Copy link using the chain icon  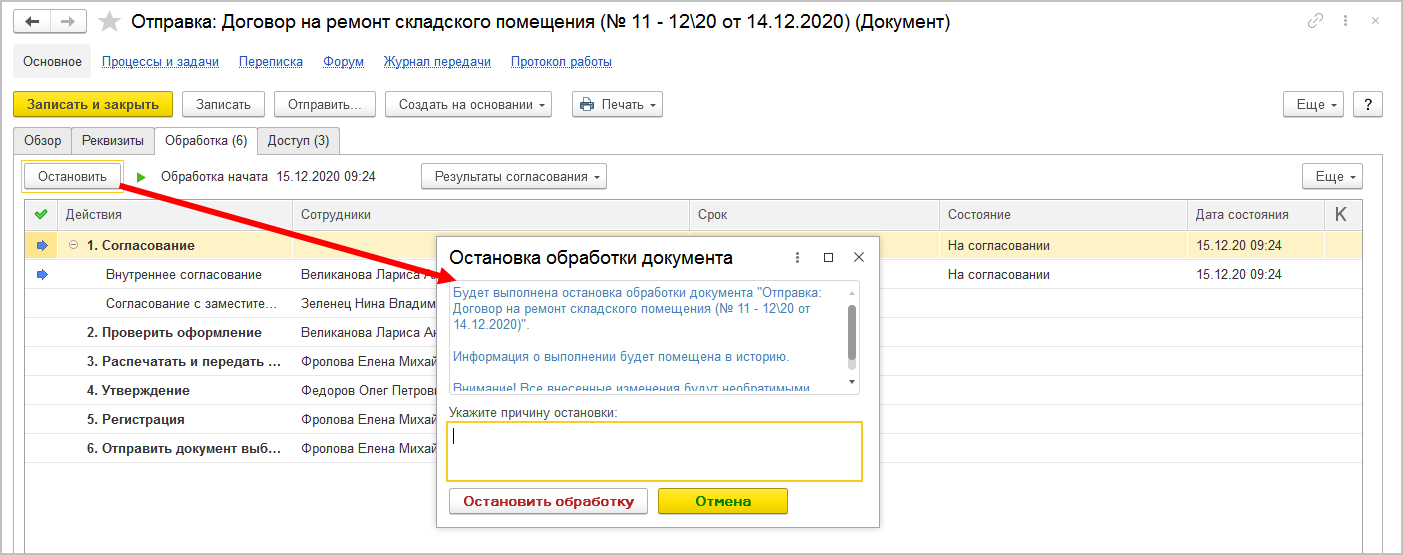coord(1314,21)
